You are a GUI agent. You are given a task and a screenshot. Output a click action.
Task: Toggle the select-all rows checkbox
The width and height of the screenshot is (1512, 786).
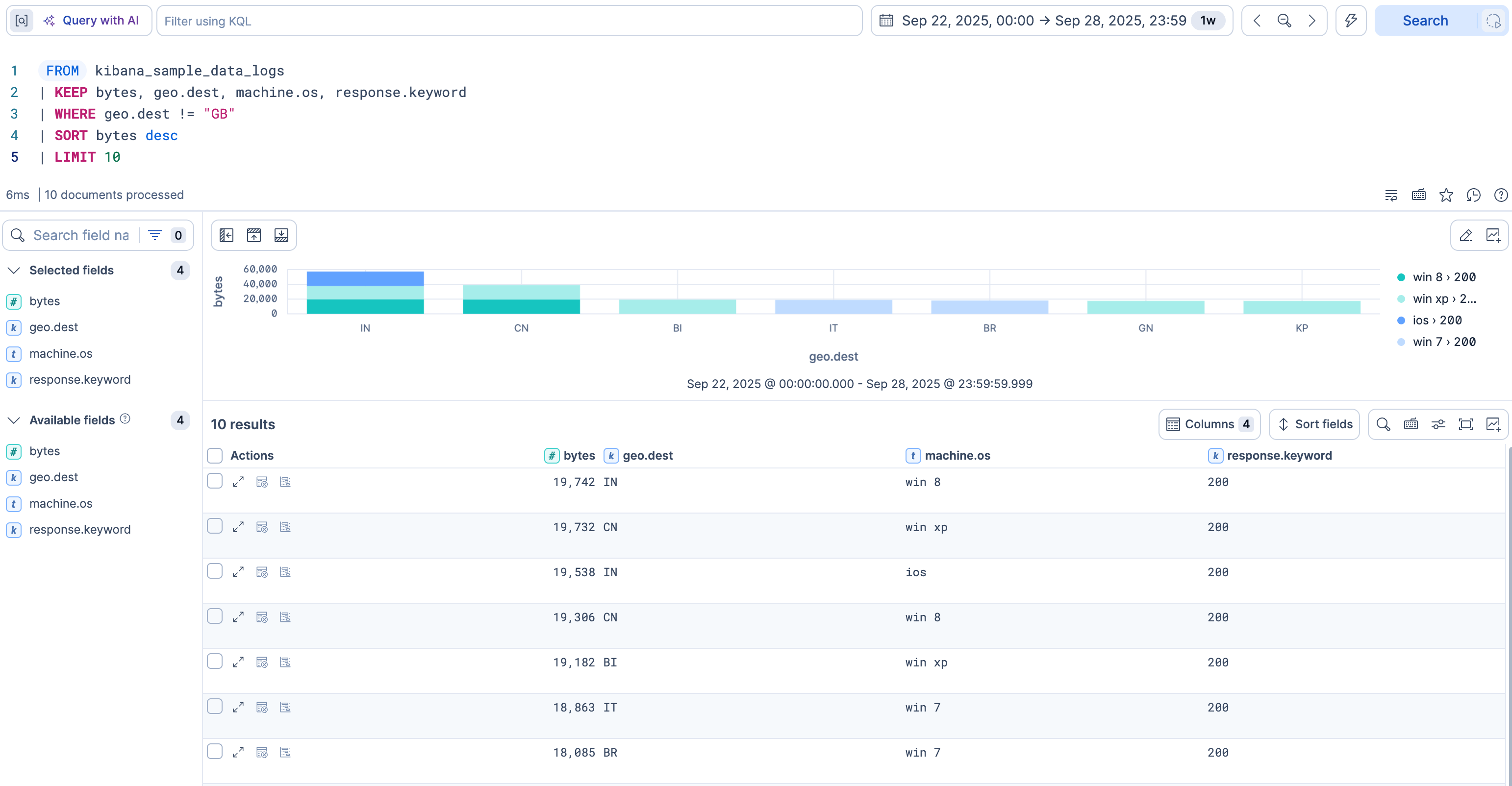pos(215,456)
